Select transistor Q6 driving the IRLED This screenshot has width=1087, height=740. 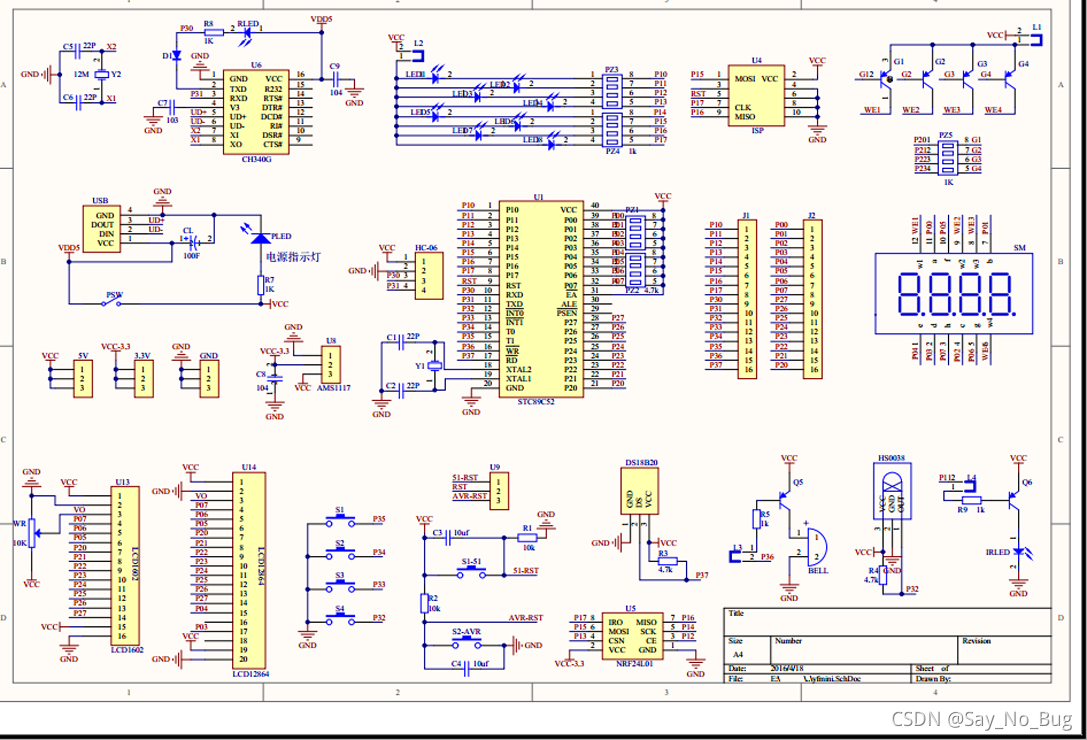point(1014,499)
